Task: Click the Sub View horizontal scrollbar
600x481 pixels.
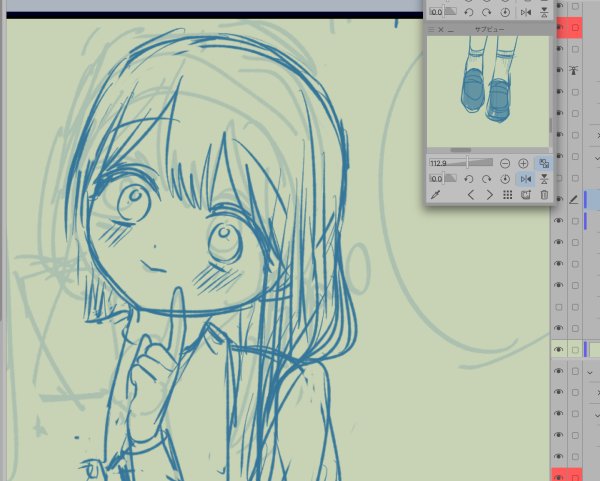Action: coord(462,150)
